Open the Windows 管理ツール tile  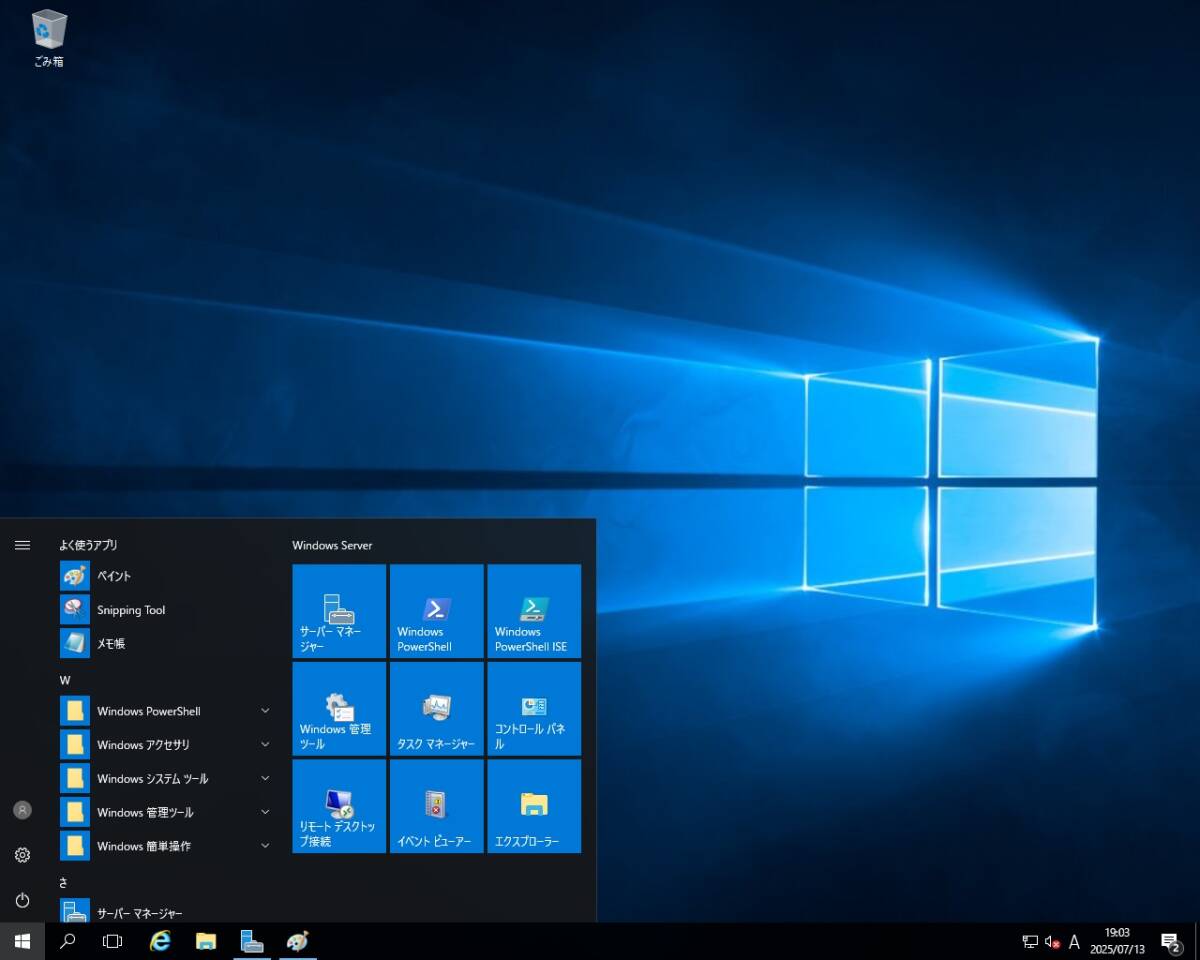pos(339,709)
